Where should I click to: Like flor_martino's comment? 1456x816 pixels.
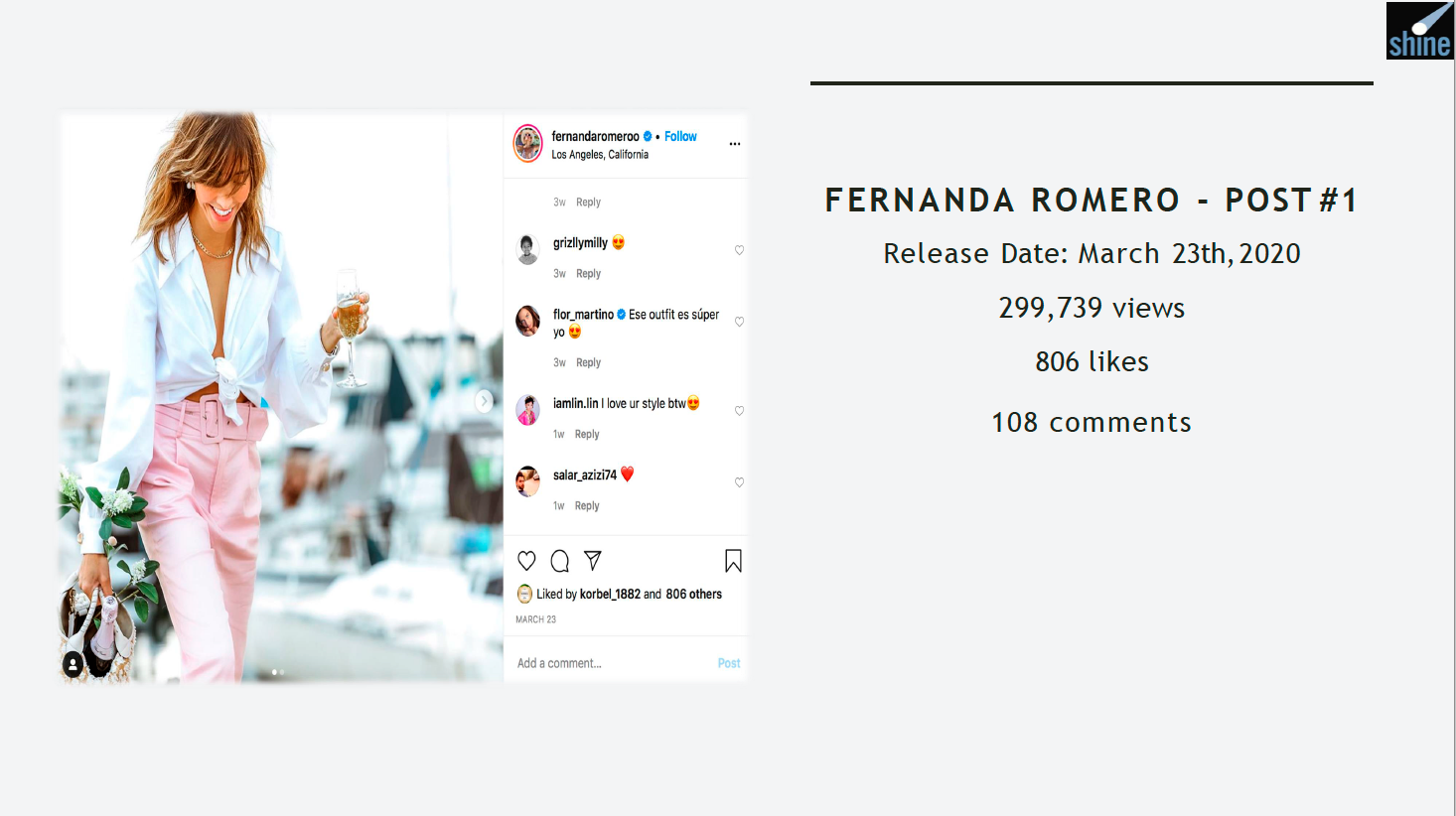(x=739, y=322)
